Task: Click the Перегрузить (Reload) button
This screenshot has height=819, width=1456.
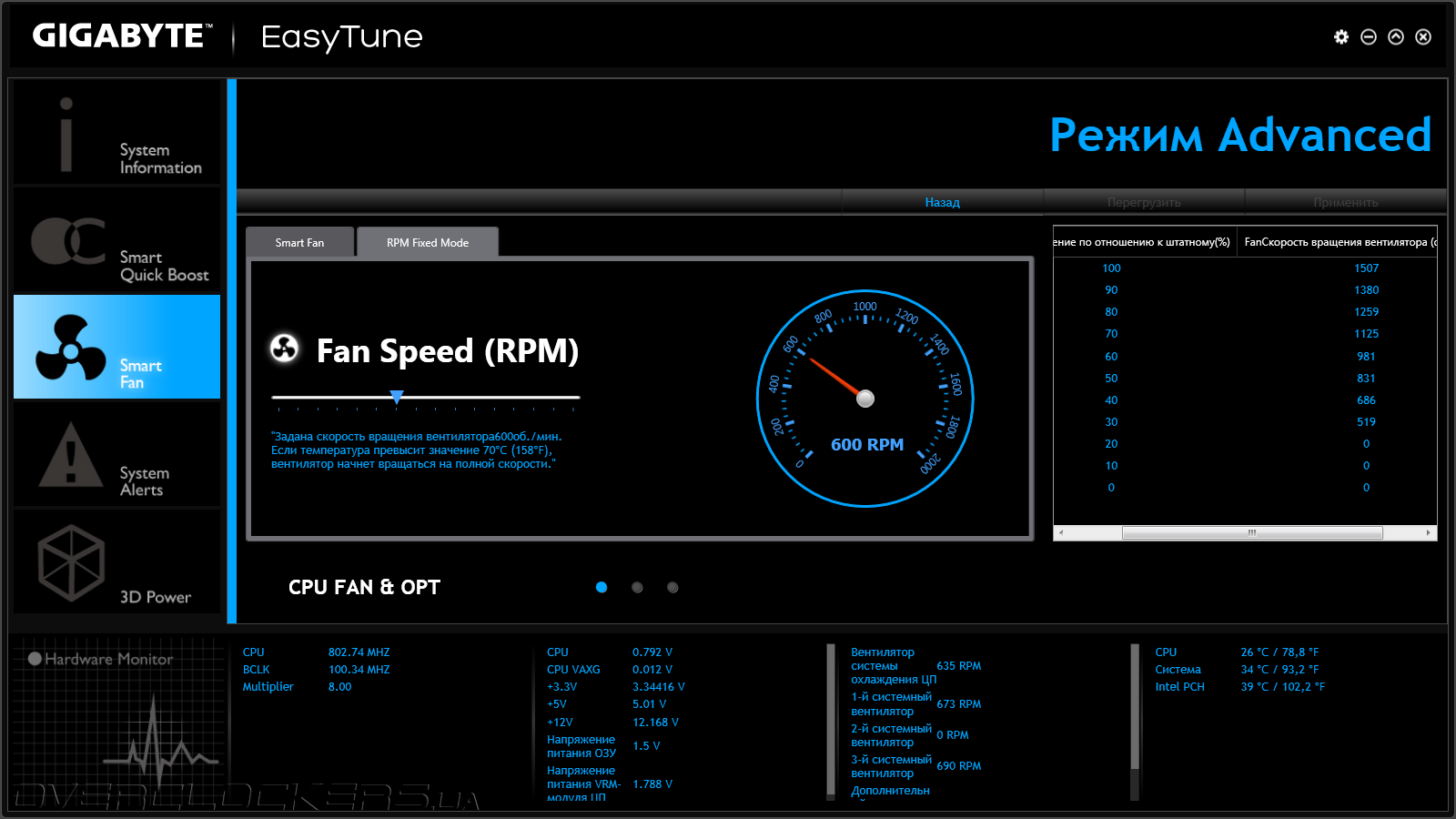Action: pyautogui.click(x=1144, y=202)
